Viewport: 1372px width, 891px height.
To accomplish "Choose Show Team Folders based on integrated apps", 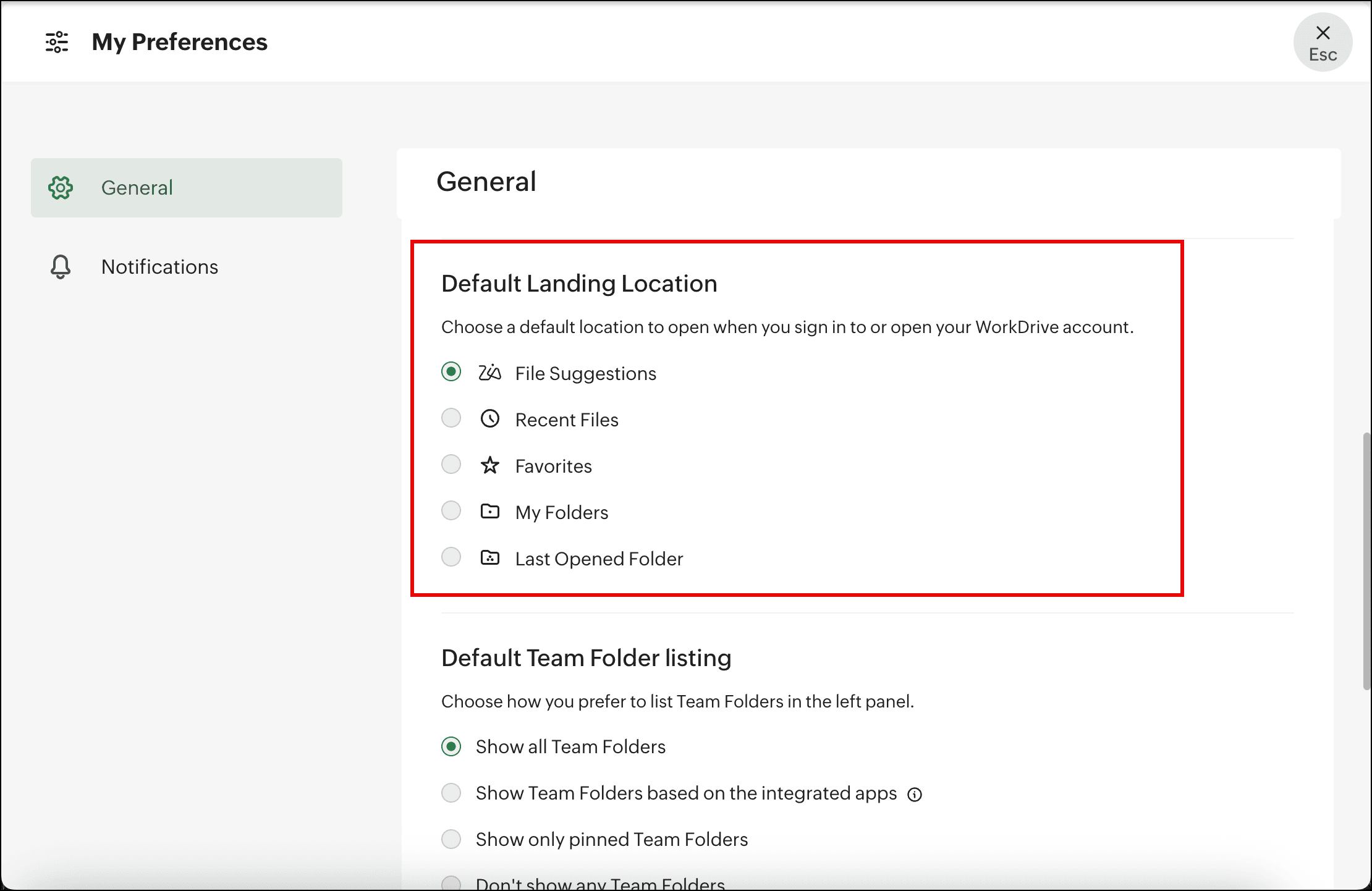I will (451, 793).
